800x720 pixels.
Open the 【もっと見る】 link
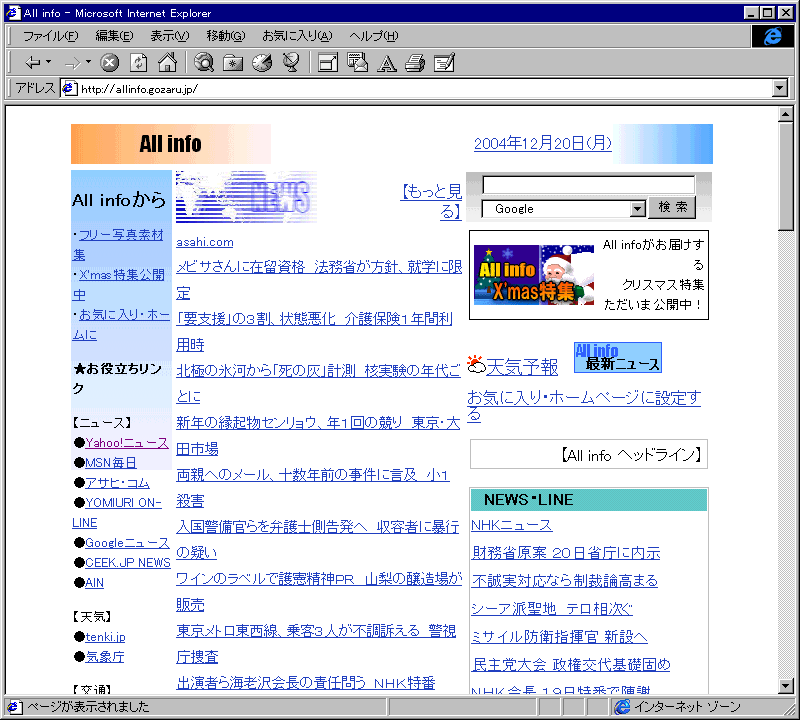click(x=432, y=201)
